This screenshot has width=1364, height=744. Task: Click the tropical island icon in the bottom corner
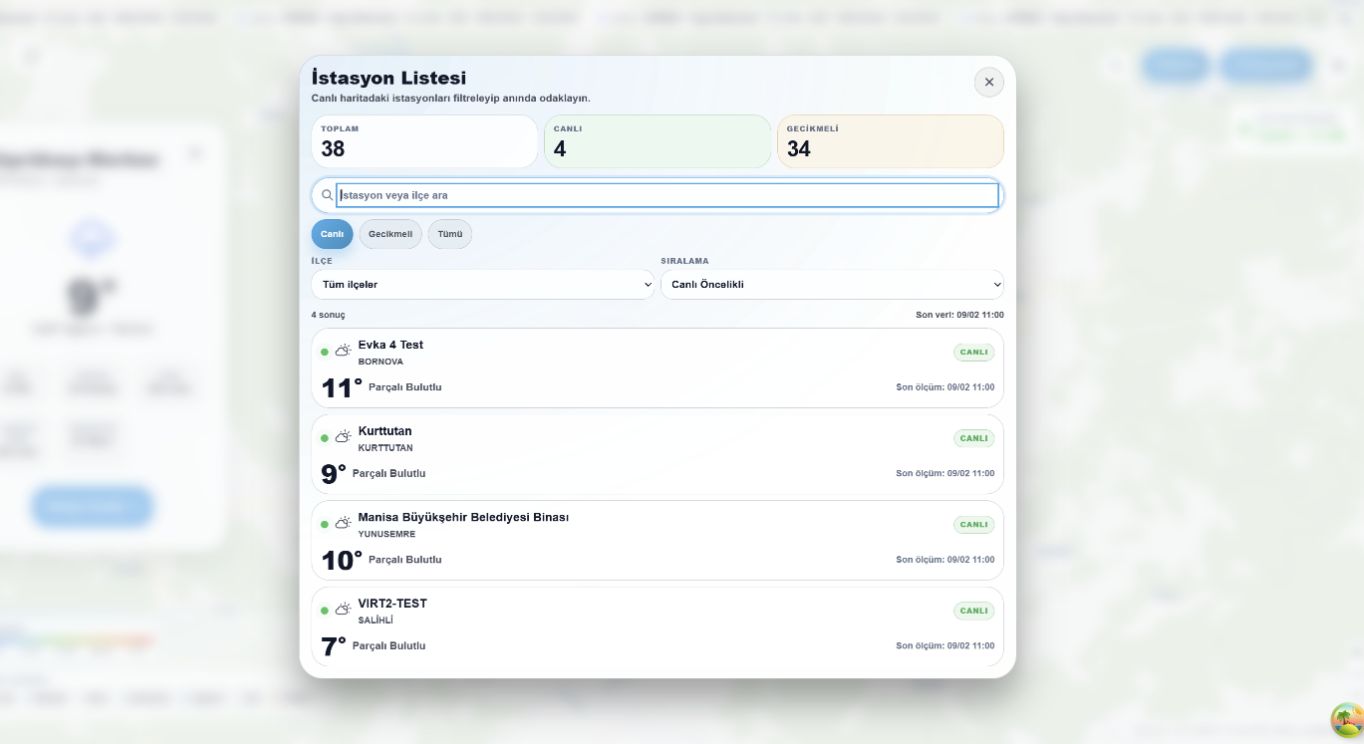[x=1346, y=719]
